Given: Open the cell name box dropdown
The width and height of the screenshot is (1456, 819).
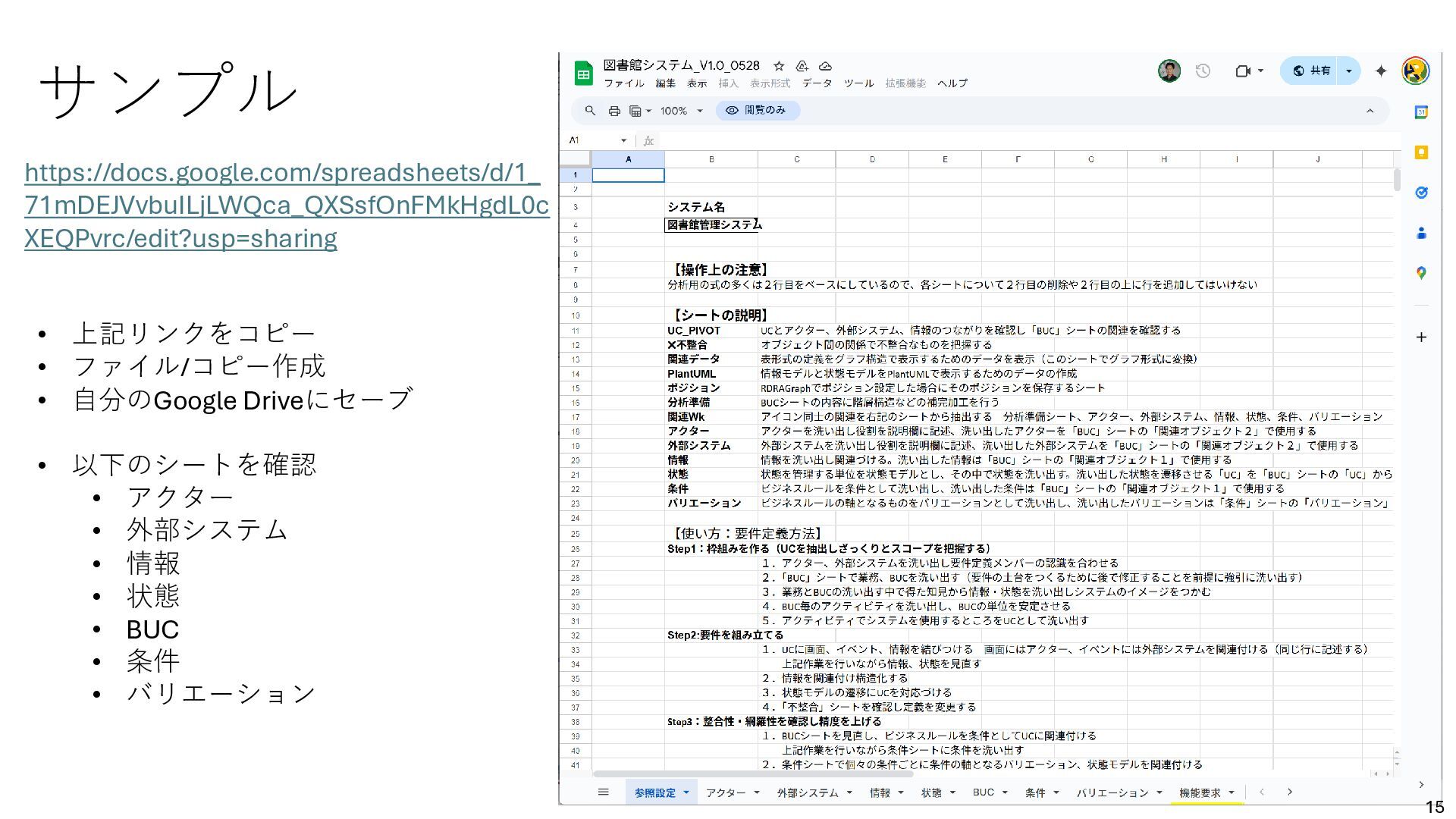Looking at the screenshot, I should tap(623, 140).
